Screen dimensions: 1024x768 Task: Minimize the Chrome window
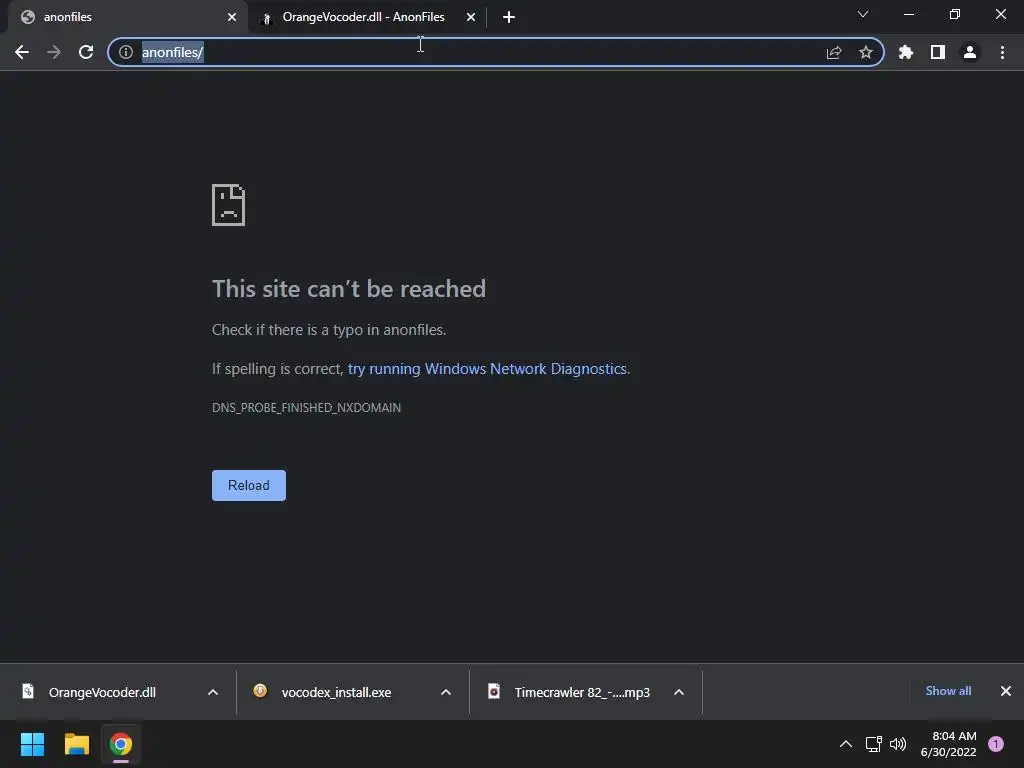point(909,14)
